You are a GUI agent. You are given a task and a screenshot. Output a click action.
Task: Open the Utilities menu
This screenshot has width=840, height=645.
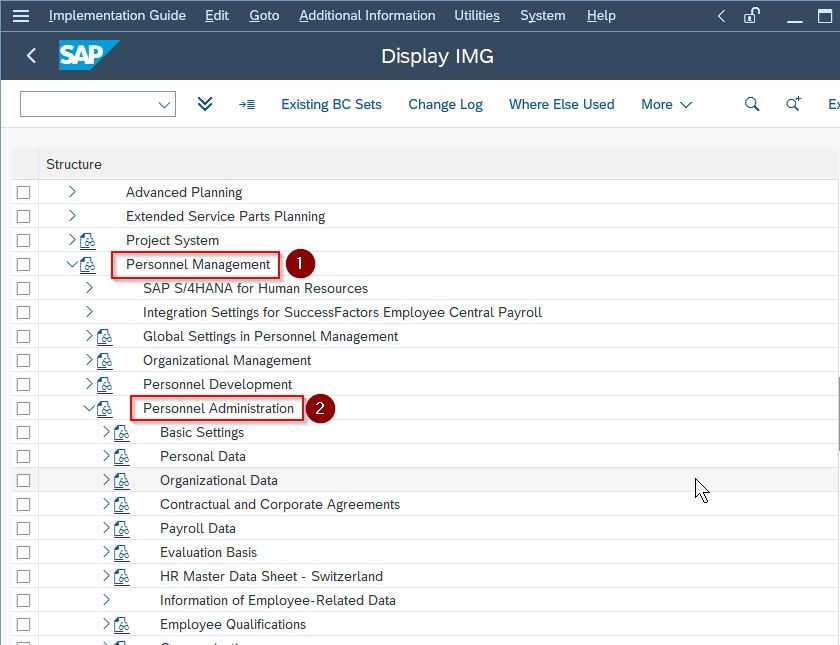(x=477, y=16)
